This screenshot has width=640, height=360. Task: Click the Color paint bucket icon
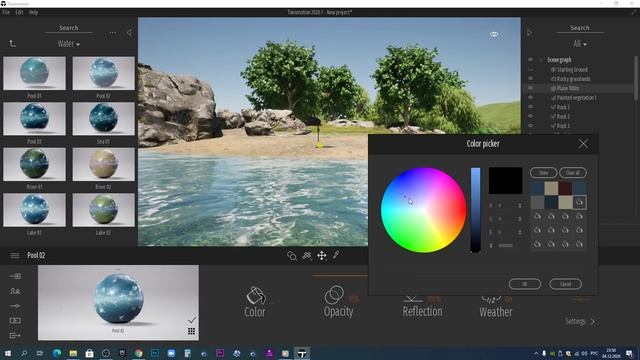tap(256, 296)
